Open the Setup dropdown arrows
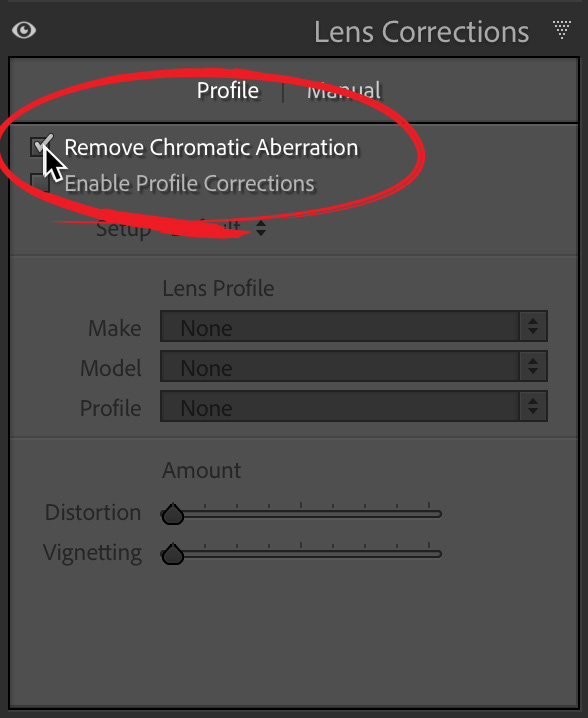Viewport: 588px width, 718px height. coord(261,228)
